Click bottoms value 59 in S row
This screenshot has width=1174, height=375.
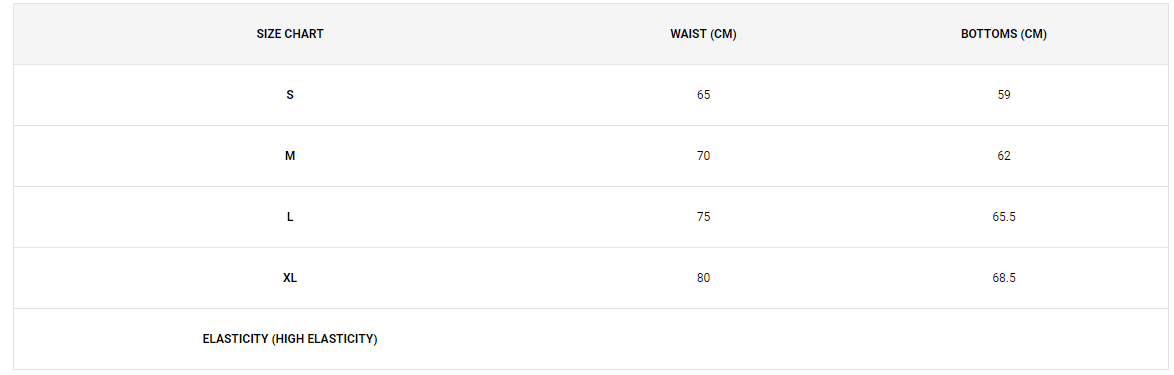click(x=1003, y=95)
